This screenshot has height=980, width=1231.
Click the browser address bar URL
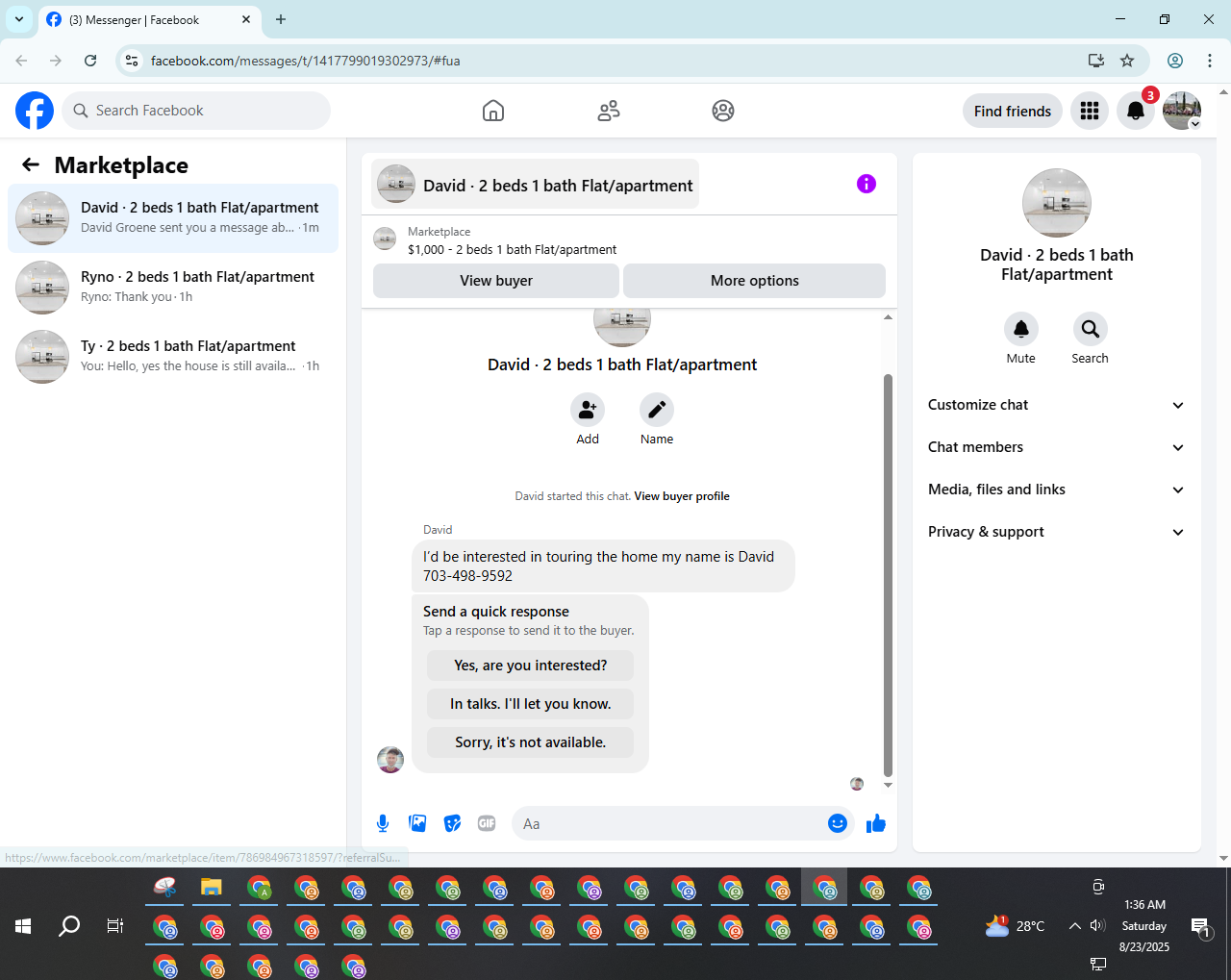(x=305, y=61)
